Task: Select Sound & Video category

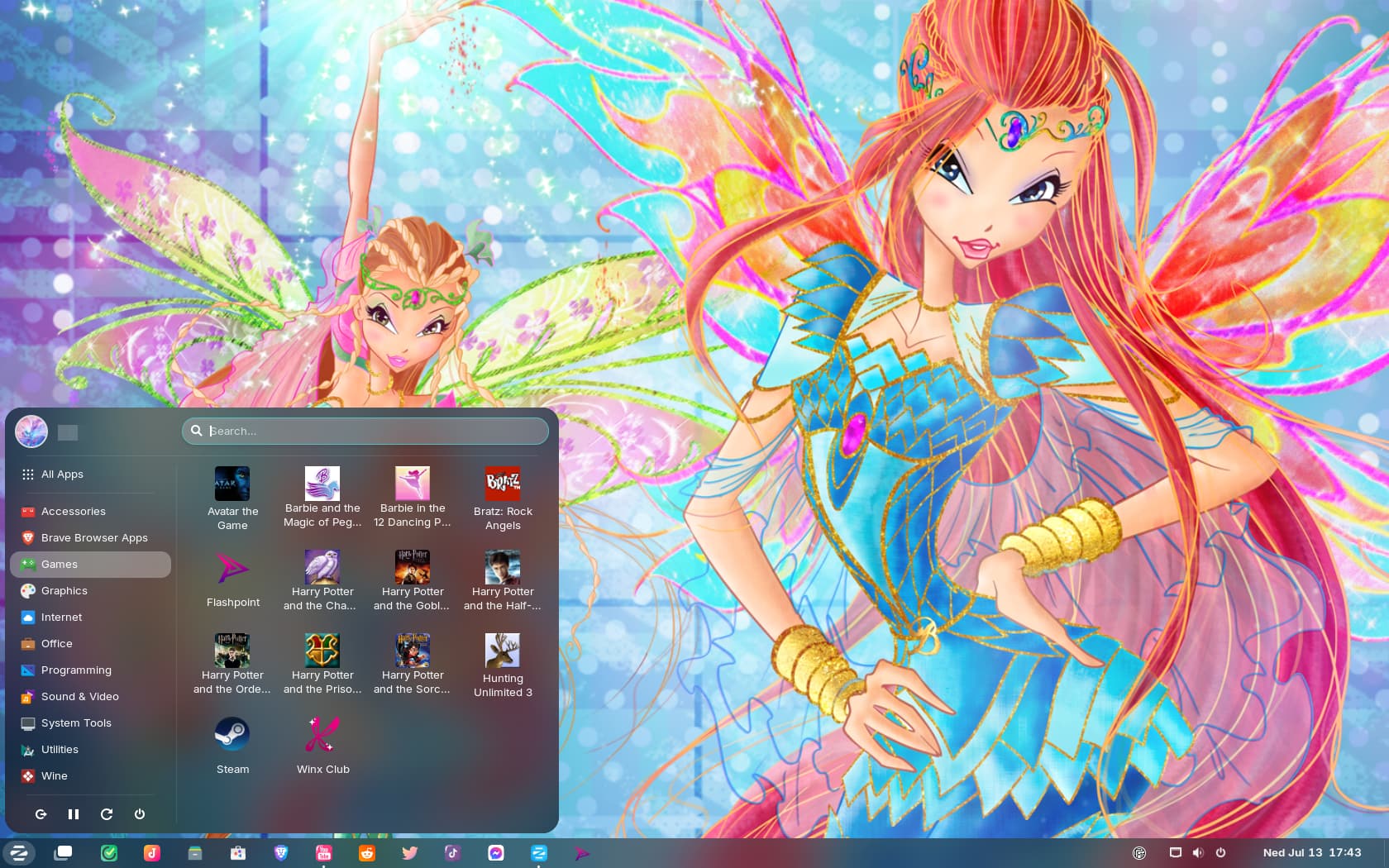Action: 91,697
